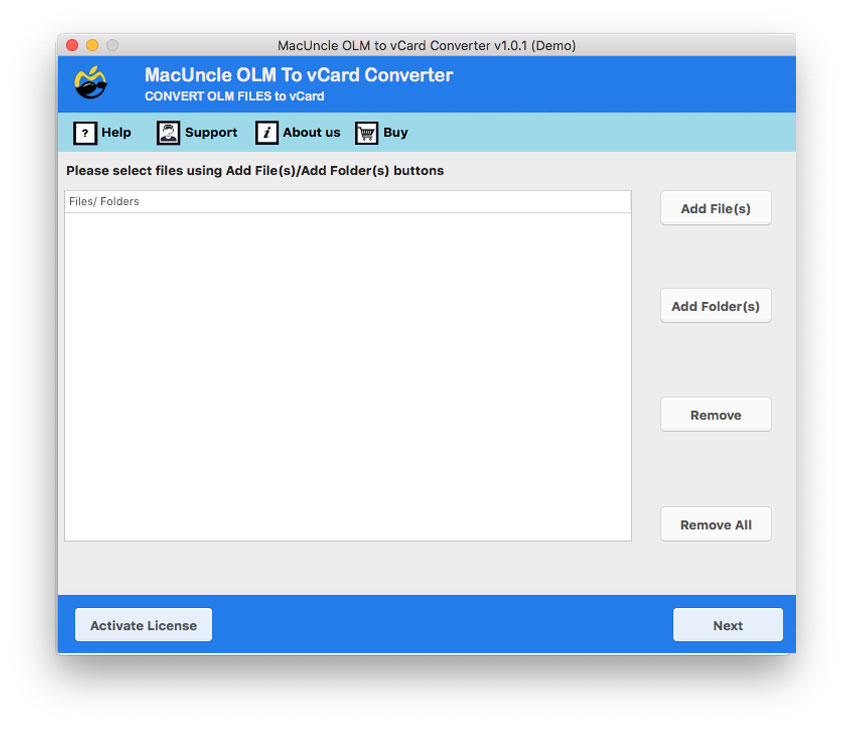Click the Add Folder(s) button
This screenshot has height=729, width=846.
715,306
